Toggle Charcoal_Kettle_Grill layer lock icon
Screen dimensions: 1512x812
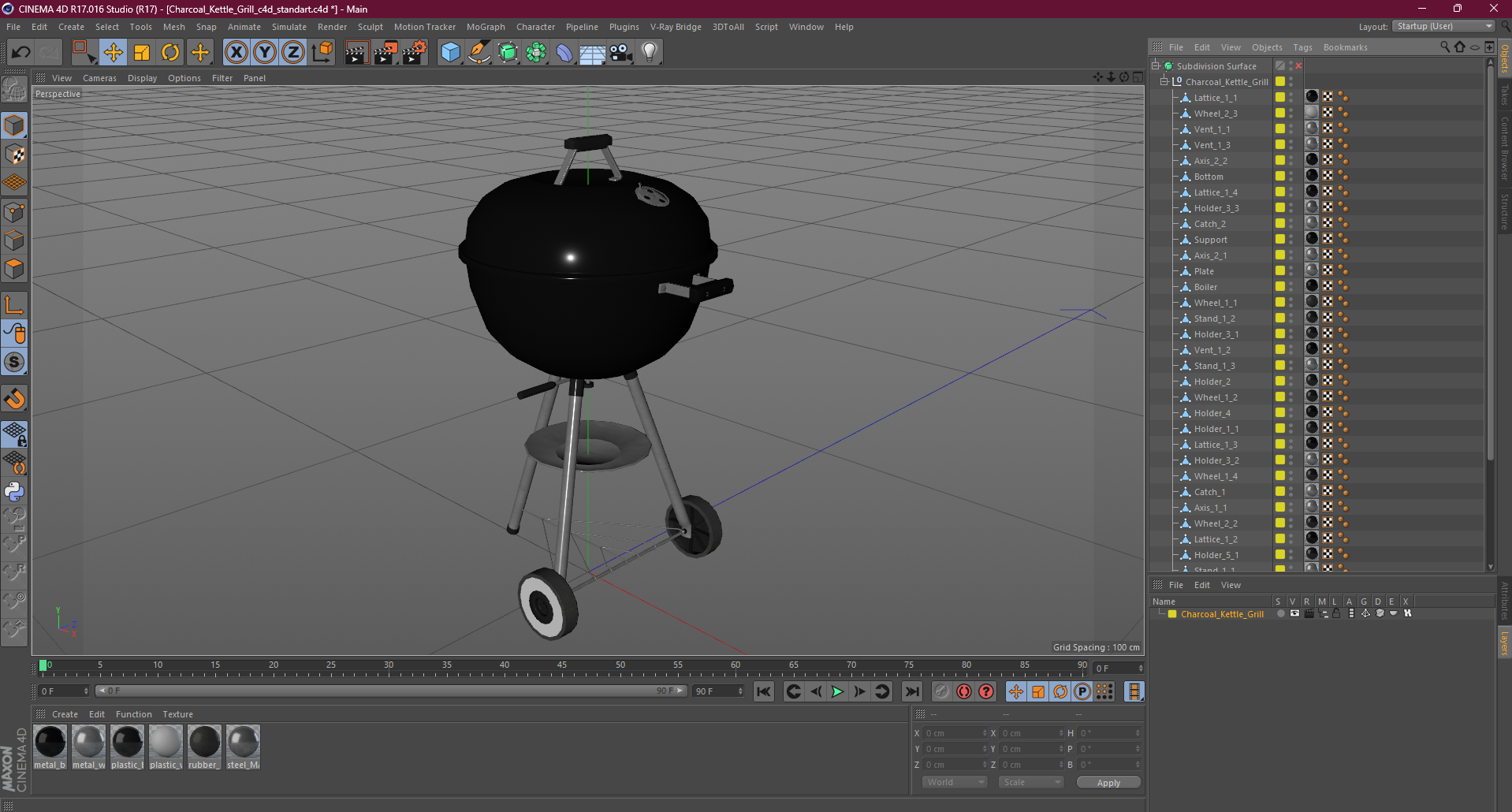1336,613
